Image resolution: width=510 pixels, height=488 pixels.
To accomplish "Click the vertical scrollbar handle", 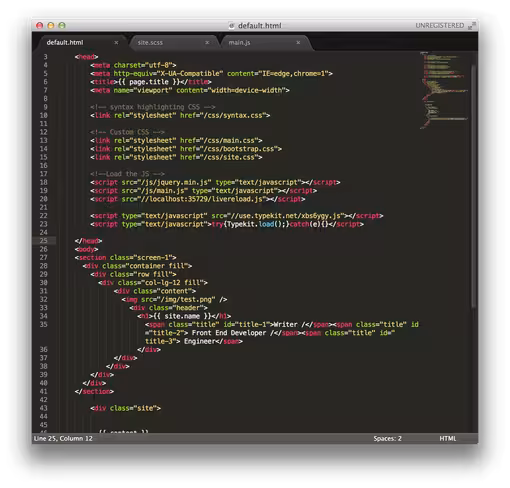I will click(x=474, y=187).
